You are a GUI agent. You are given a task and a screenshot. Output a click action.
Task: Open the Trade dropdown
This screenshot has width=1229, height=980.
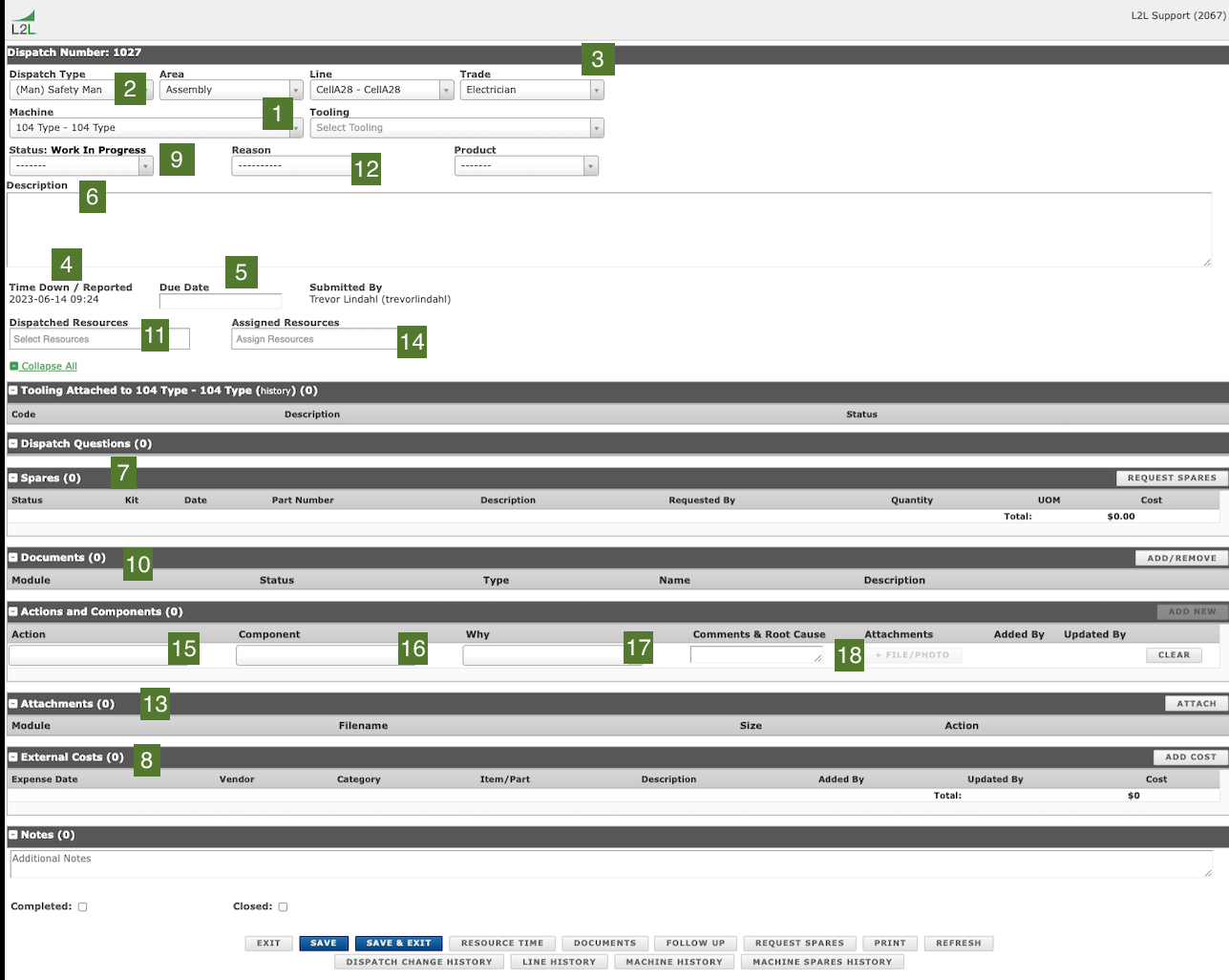(x=595, y=90)
